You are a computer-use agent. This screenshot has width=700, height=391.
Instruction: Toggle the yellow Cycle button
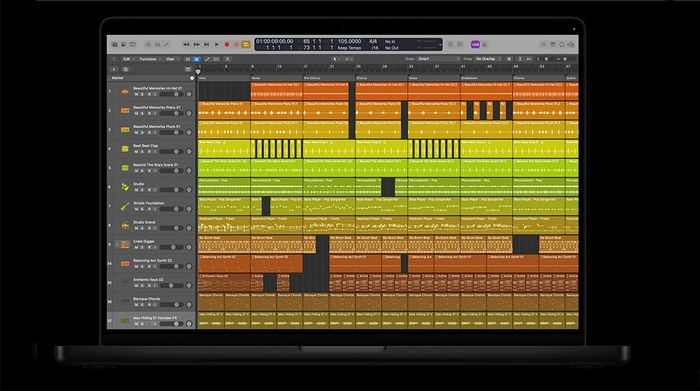pos(246,45)
